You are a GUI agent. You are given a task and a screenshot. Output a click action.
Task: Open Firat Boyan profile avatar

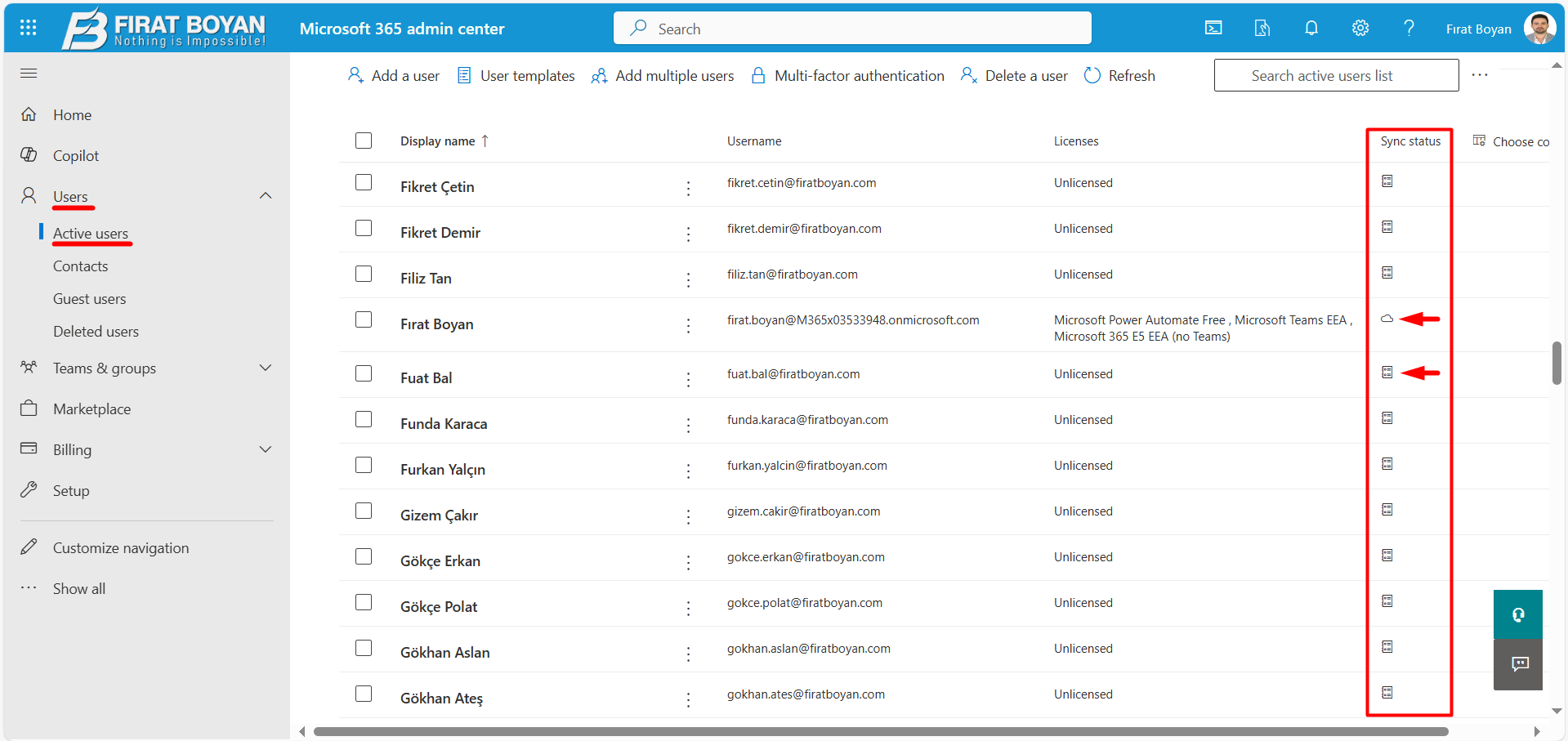[1539, 29]
